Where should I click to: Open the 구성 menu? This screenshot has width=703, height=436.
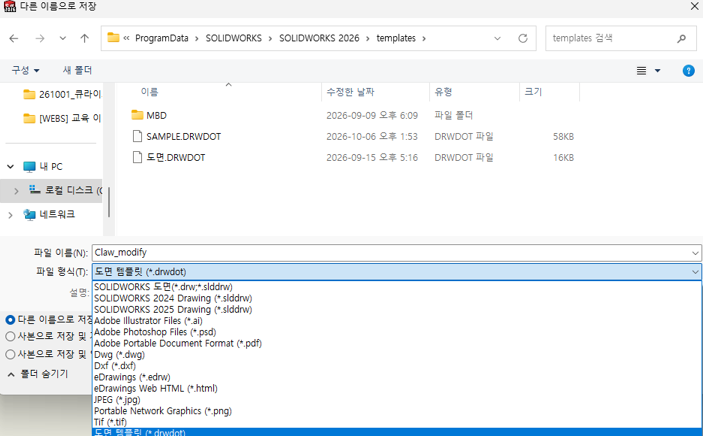(x=26, y=70)
